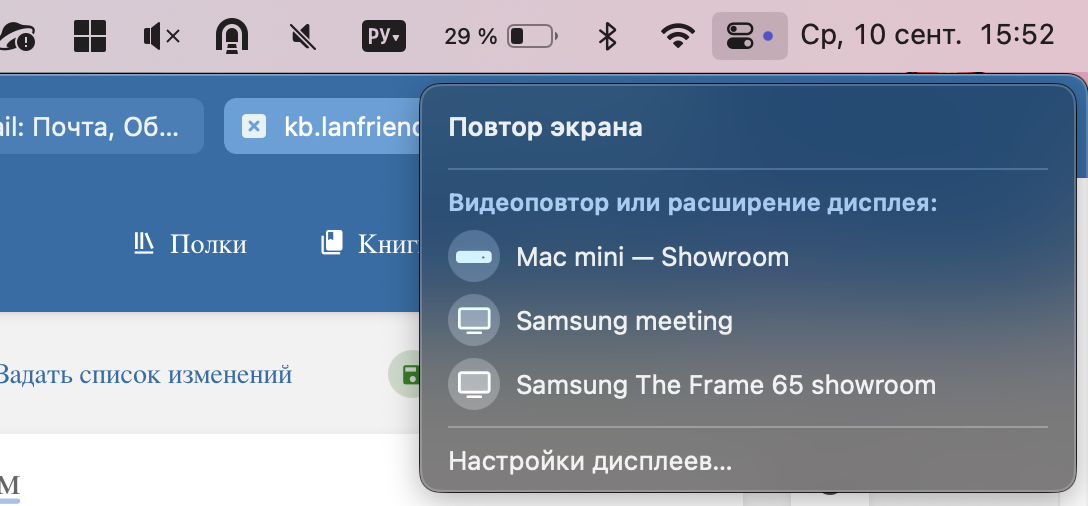The image size is (1088, 506).
Task: Click the crossed-out bell notifications icon
Action: [303, 37]
